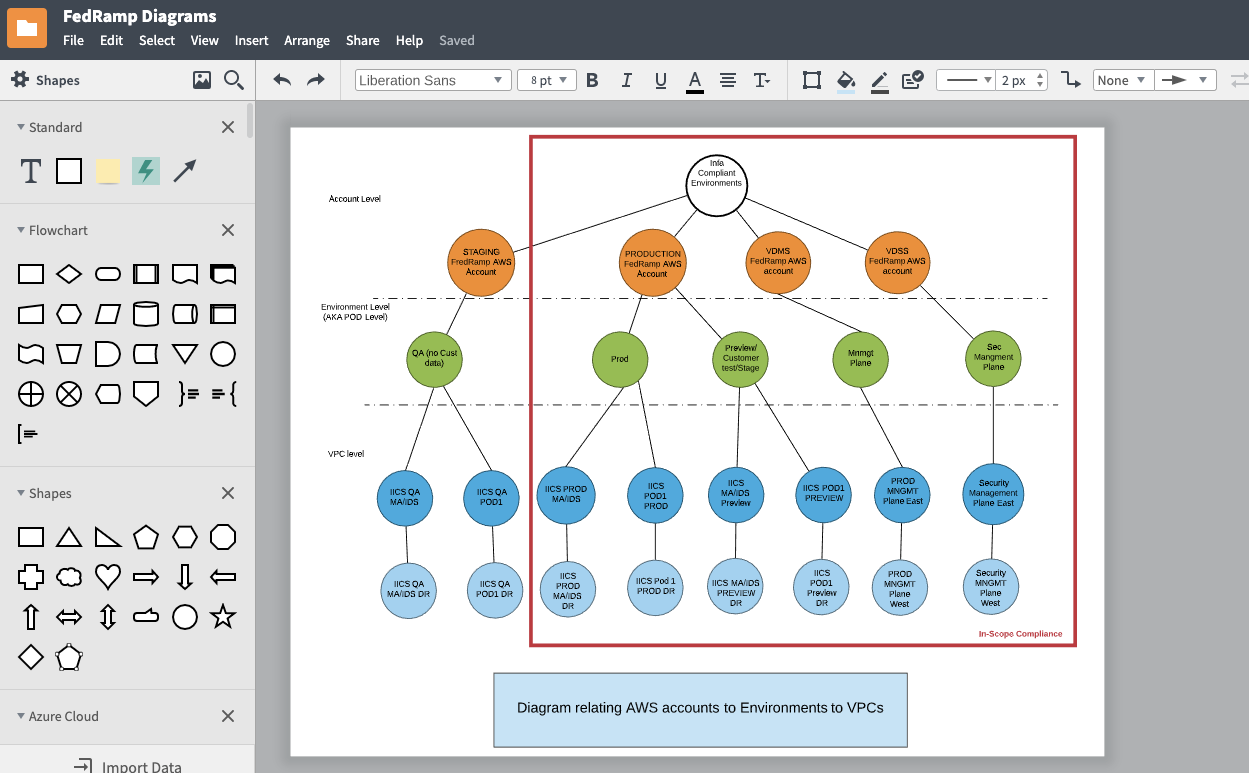Viewport: 1249px width, 773px height.
Task: Toggle bold text formatting
Action: coord(592,80)
